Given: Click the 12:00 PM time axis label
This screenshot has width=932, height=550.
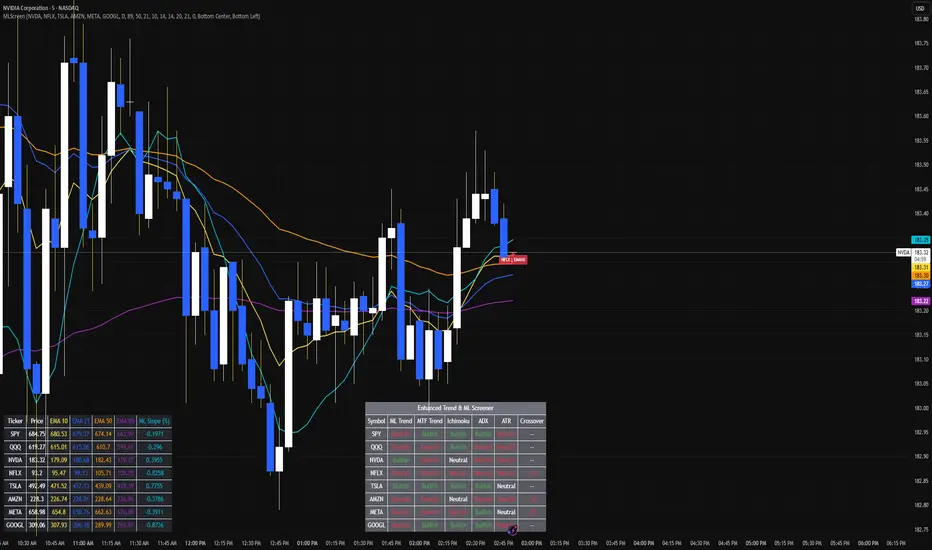Looking at the screenshot, I should [195, 543].
